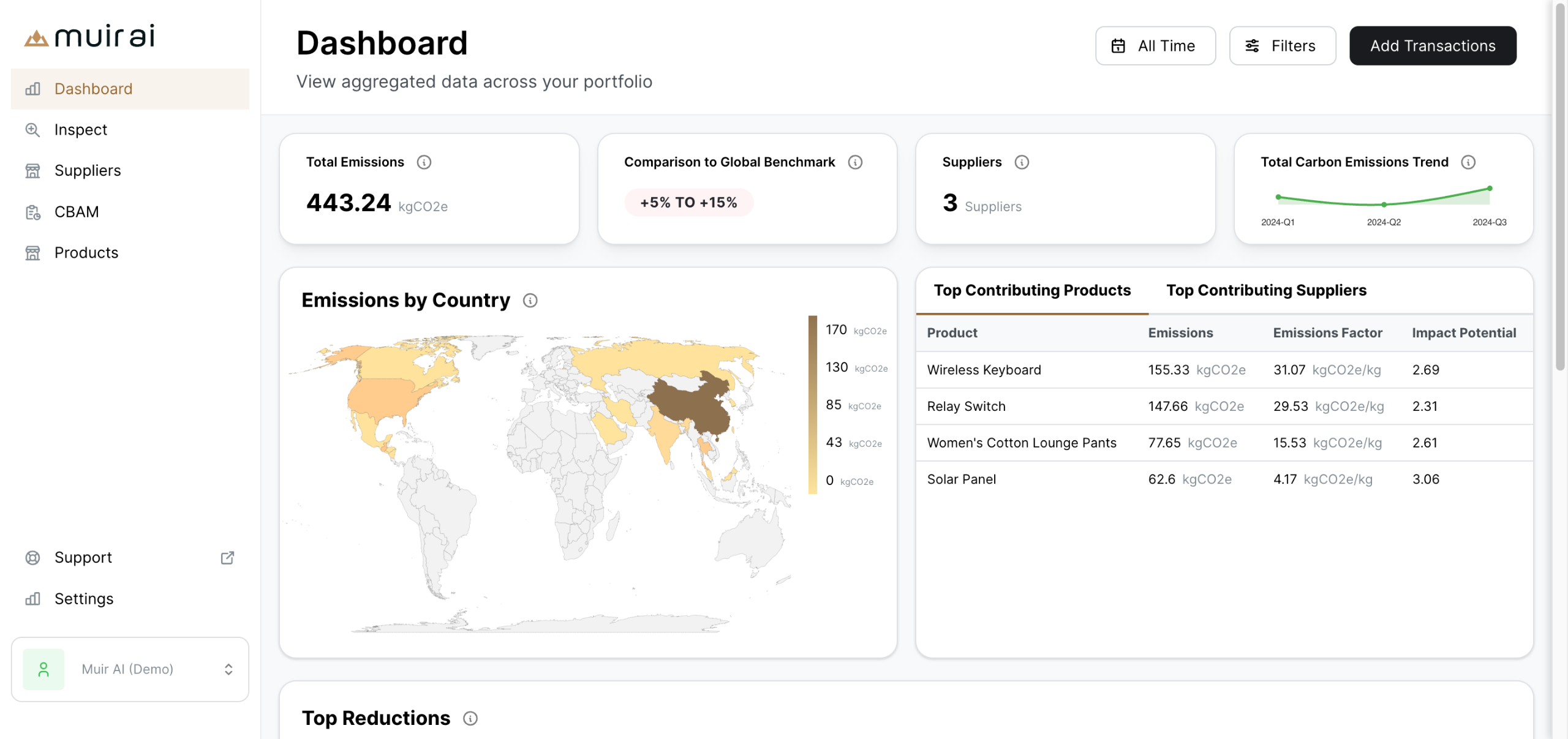Click the Suppliers card info icon
1568x739 pixels.
click(1022, 162)
